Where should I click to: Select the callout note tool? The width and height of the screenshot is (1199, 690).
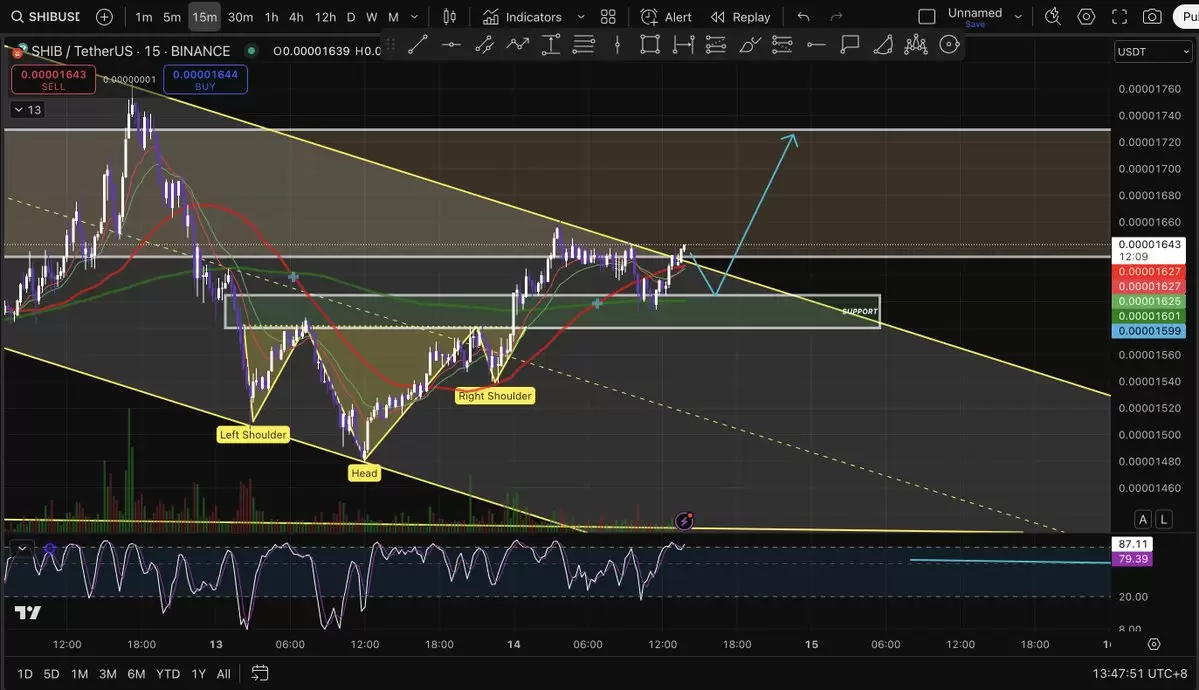click(x=850, y=45)
